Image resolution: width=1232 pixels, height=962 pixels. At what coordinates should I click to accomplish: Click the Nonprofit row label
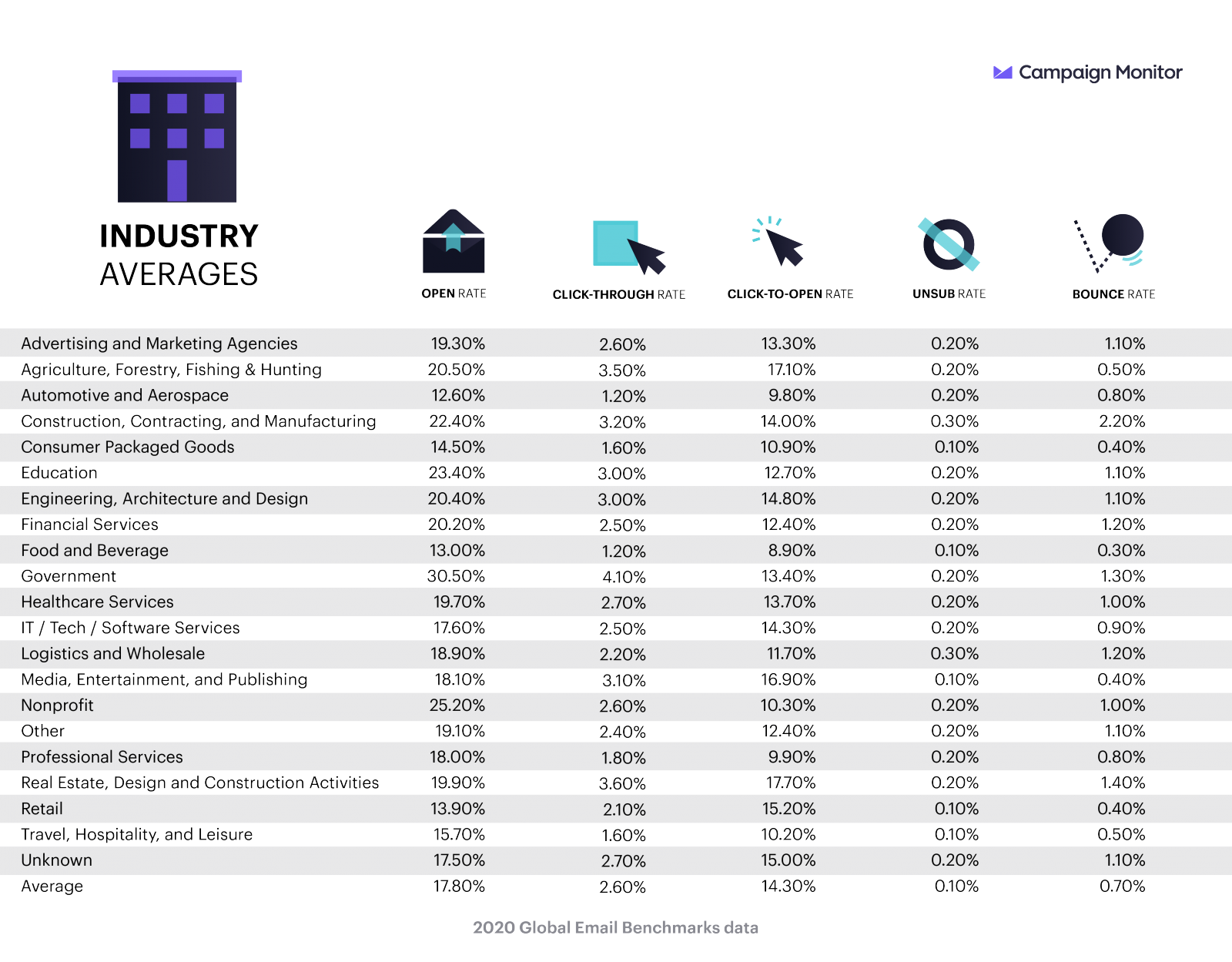[x=57, y=706]
